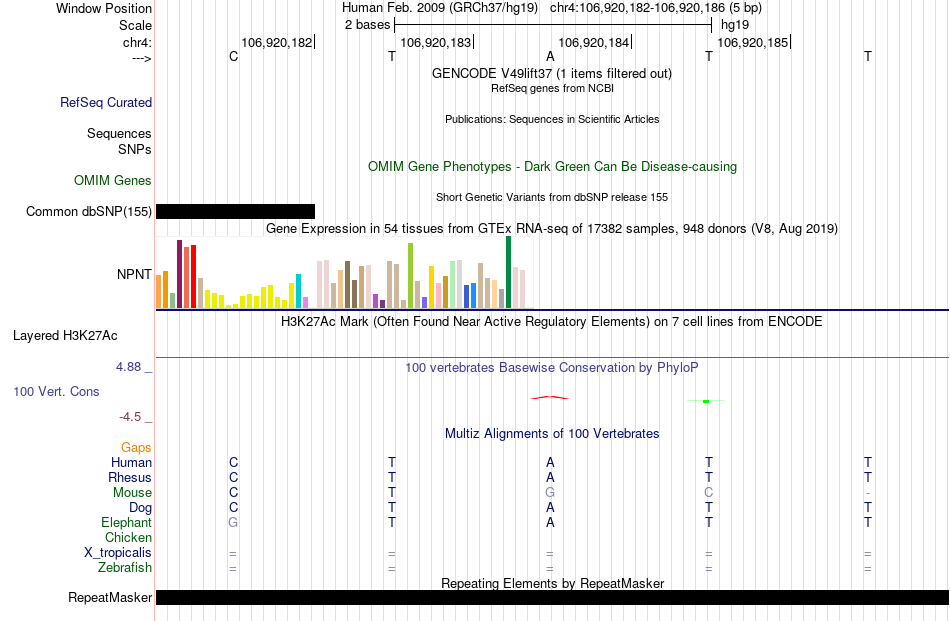
Task: Click the Window Position label
Action: click(104, 8)
